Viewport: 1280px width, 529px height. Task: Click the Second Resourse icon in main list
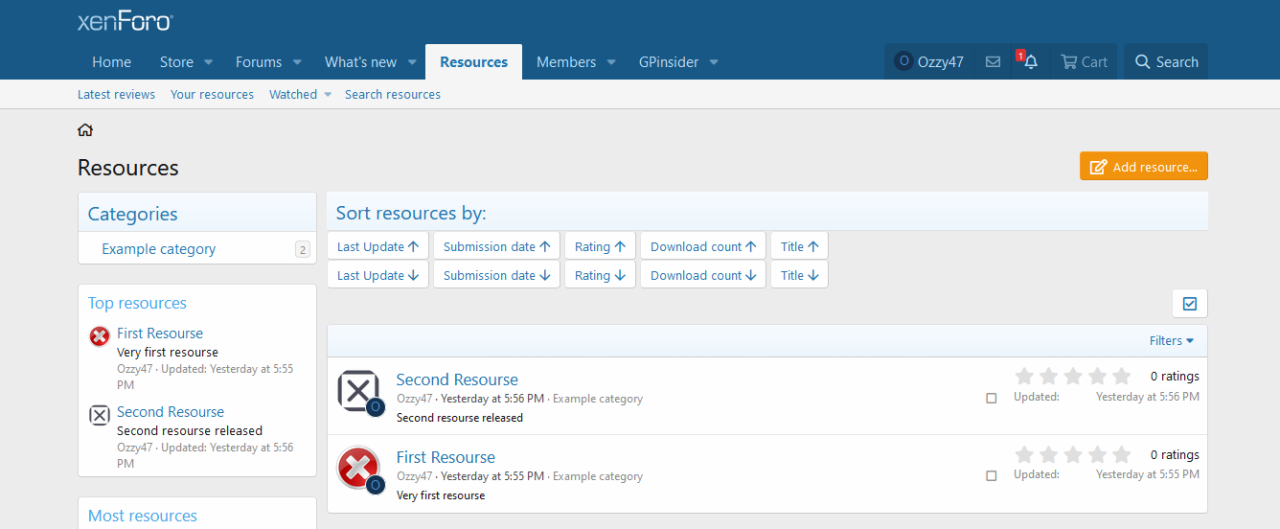point(359,390)
